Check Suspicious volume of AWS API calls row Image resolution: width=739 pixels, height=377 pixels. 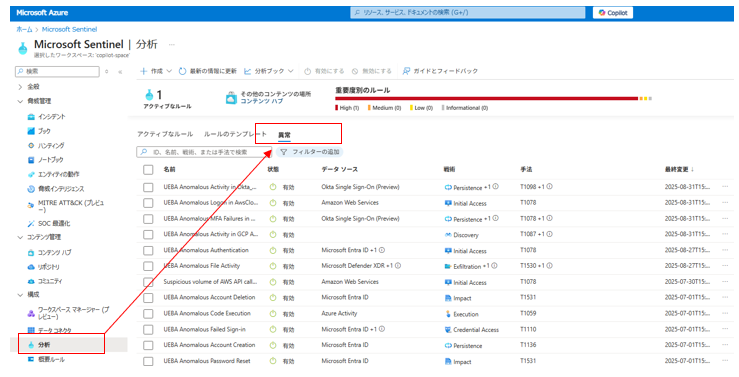pos(148,282)
